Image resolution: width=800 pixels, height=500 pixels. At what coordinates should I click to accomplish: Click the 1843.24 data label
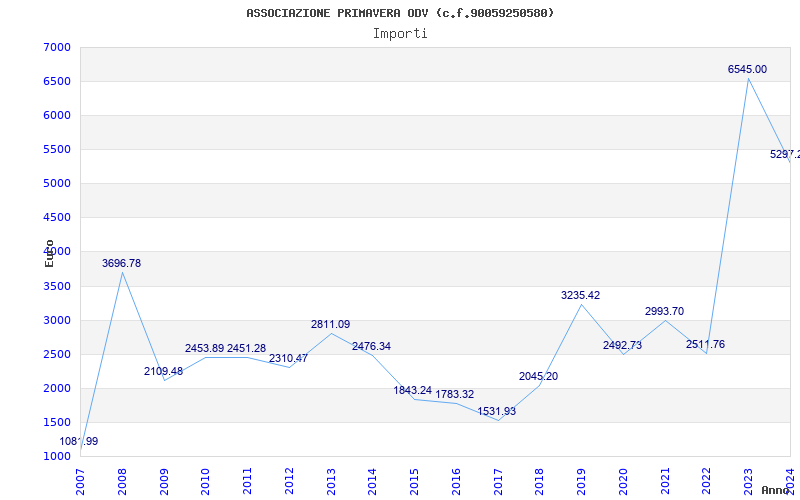412,391
